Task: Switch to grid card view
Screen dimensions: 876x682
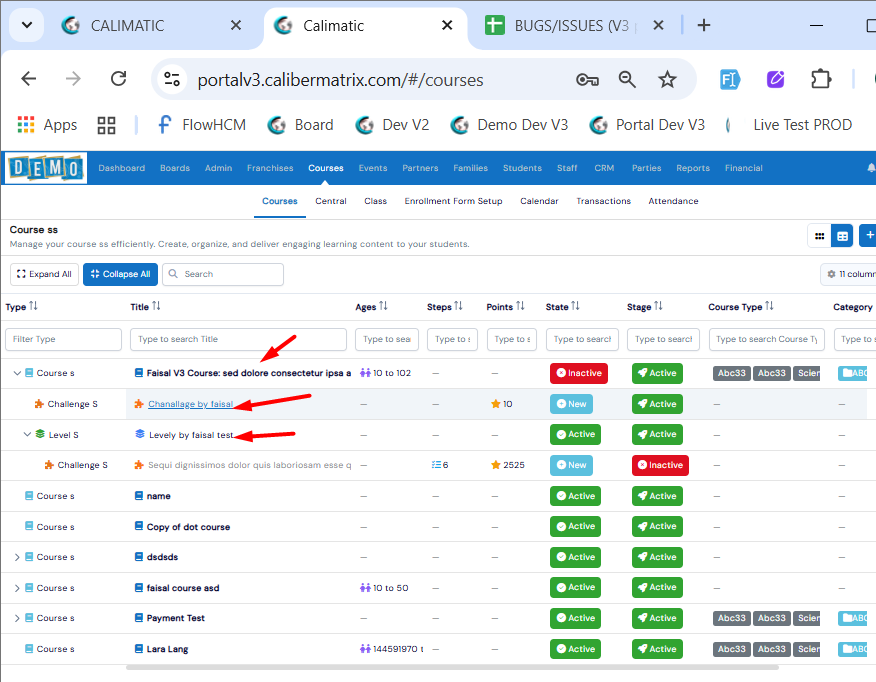Action: tap(819, 236)
